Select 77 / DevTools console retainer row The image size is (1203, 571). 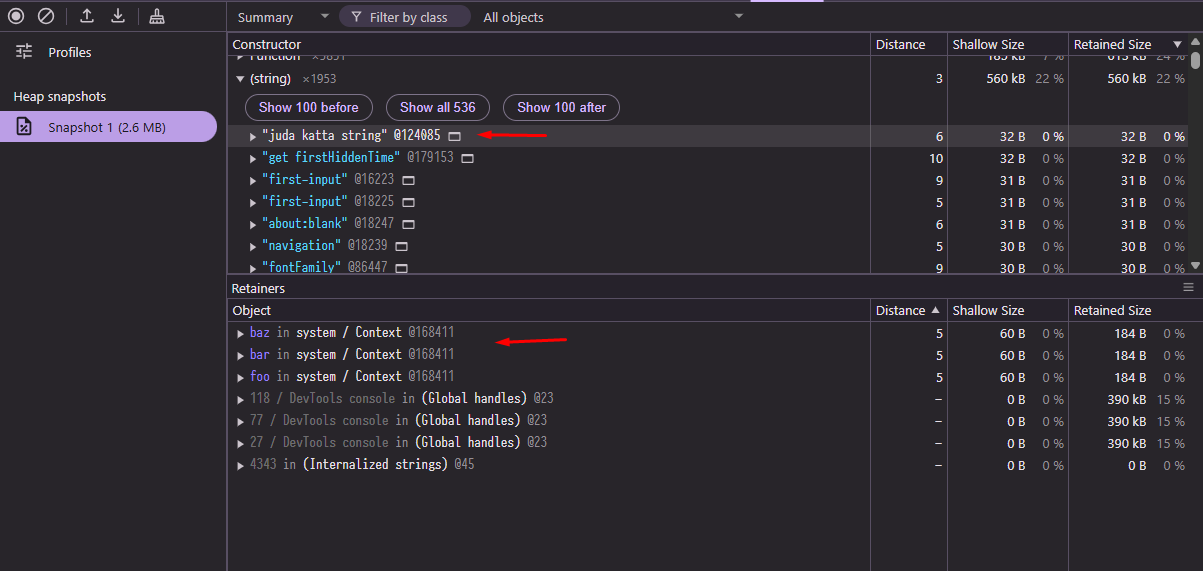pos(715,421)
